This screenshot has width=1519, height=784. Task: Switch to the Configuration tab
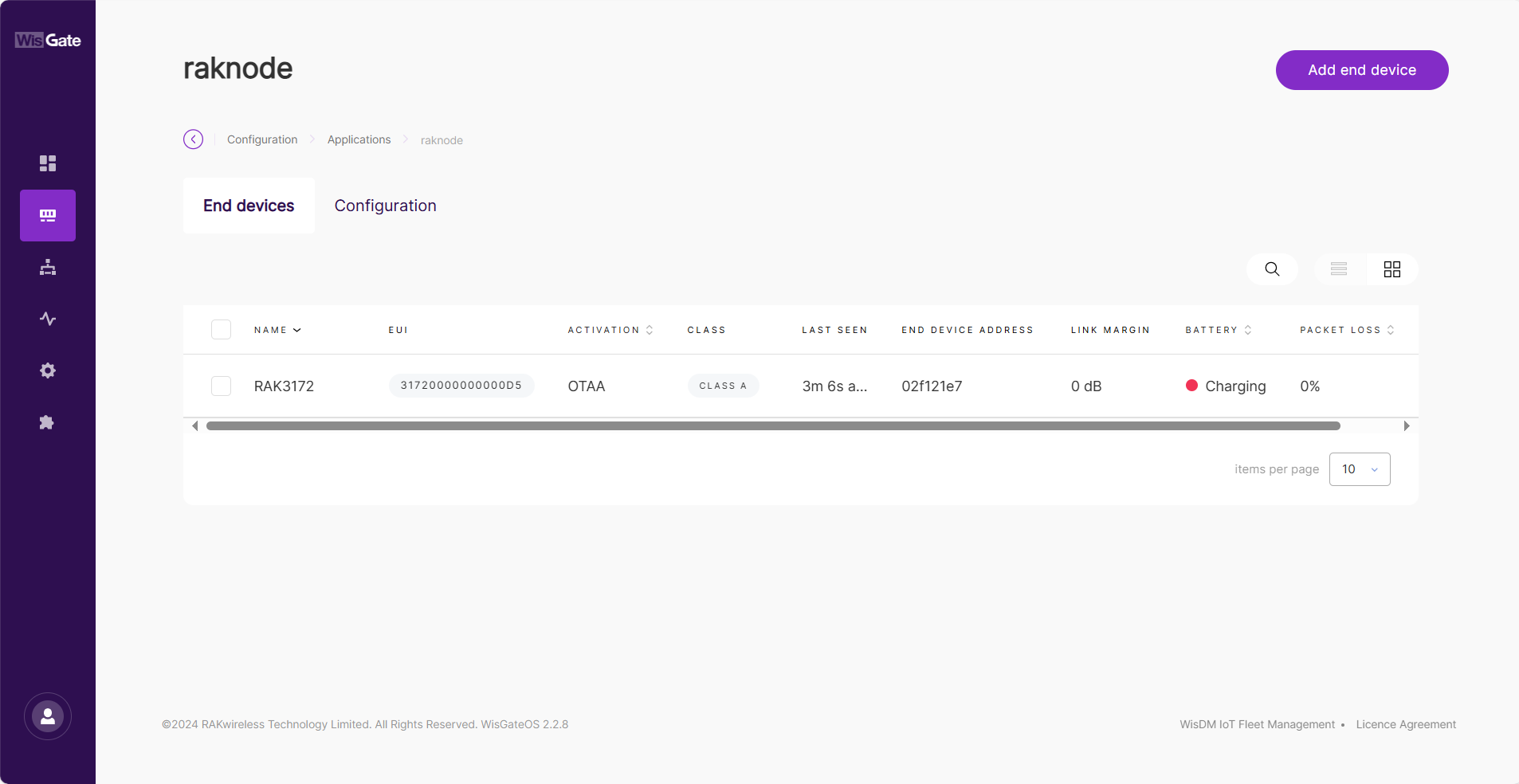(x=385, y=206)
